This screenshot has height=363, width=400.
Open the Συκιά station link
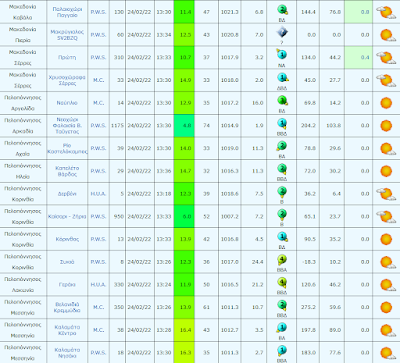tap(67, 262)
